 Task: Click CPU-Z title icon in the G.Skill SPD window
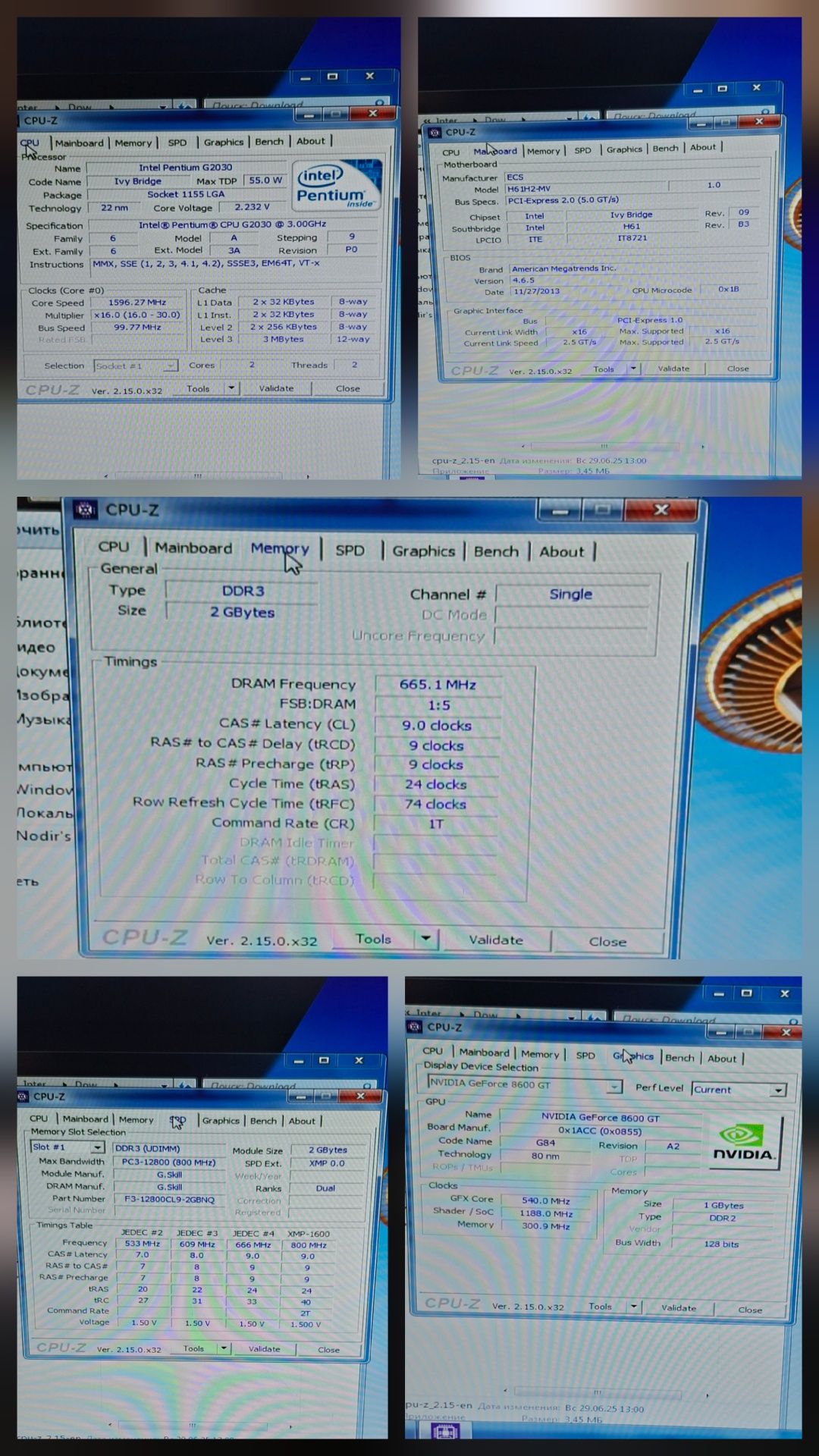[23, 1097]
